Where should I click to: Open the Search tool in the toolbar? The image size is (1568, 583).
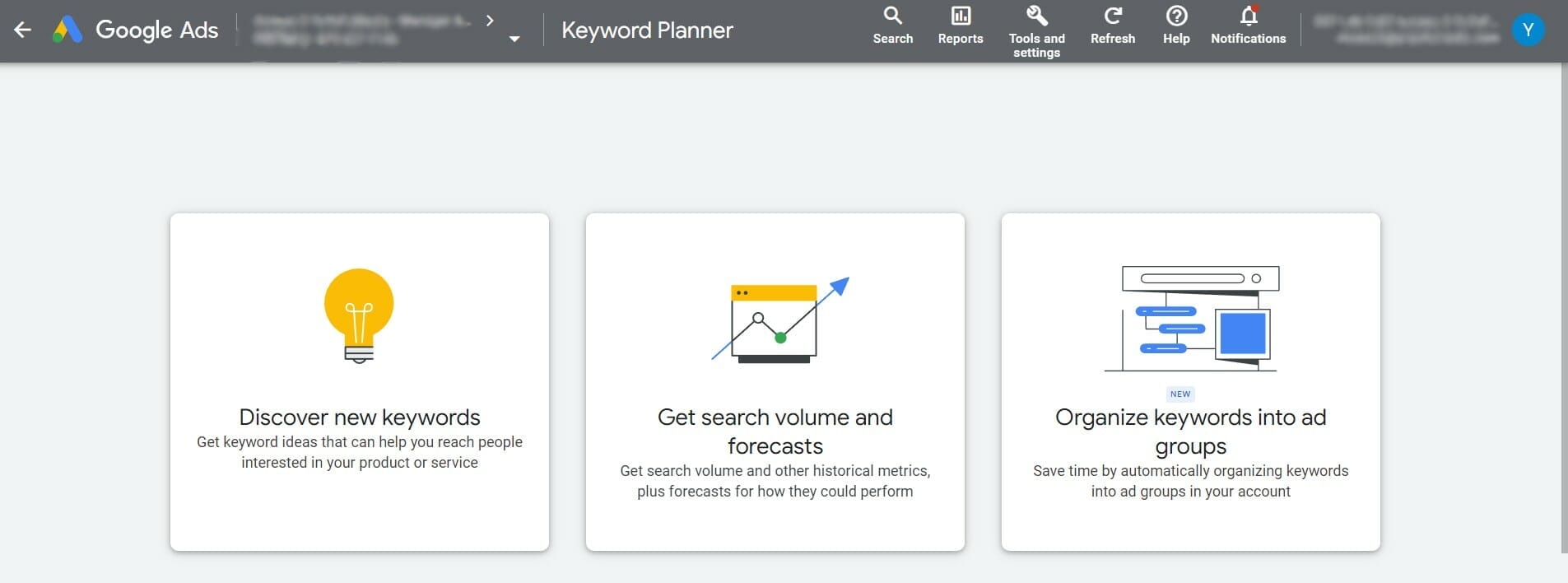click(x=892, y=25)
